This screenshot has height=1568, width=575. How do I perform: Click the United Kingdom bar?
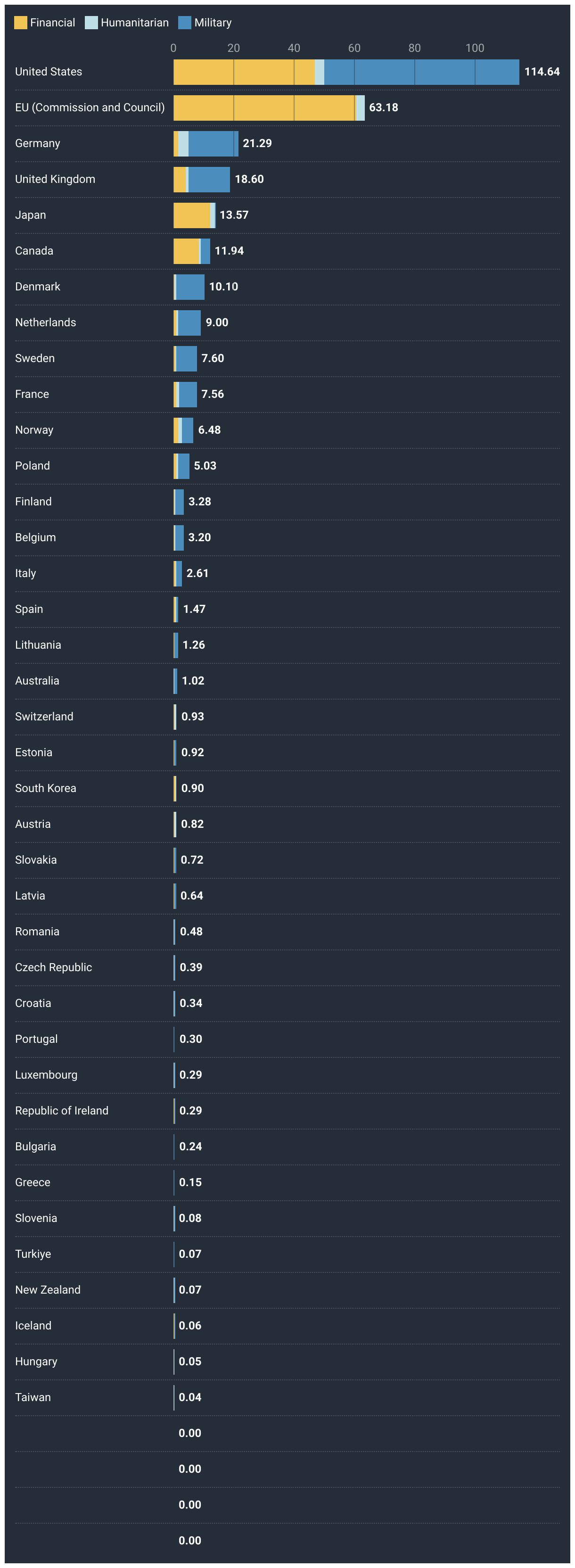[x=201, y=180]
